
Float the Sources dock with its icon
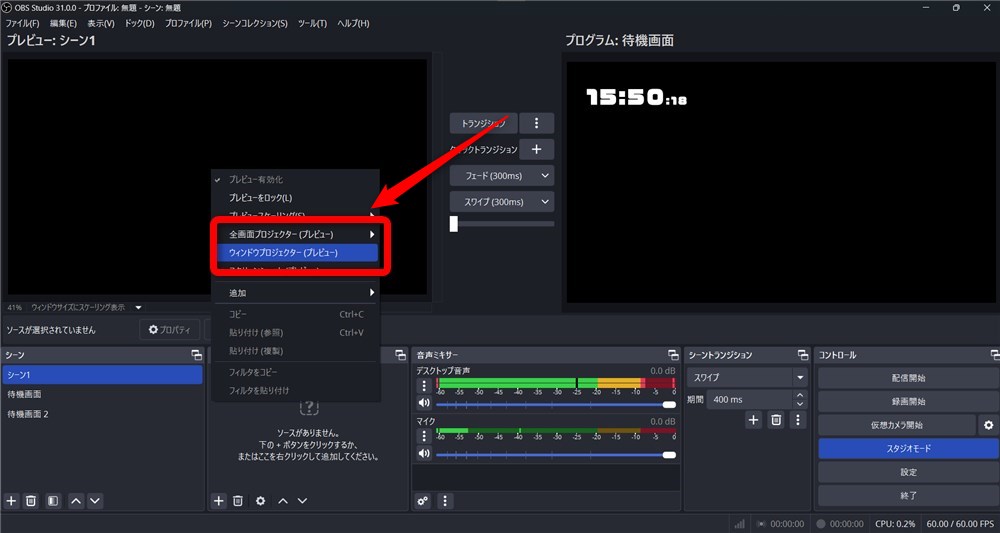pyautogui.click(x=401, y=354)
